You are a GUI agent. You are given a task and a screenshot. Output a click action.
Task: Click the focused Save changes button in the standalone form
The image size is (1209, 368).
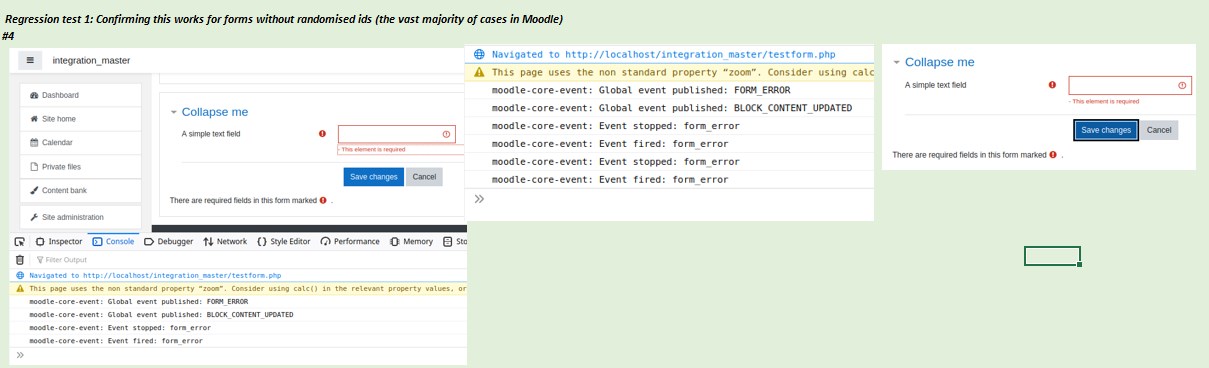(x=1106, y=130)
